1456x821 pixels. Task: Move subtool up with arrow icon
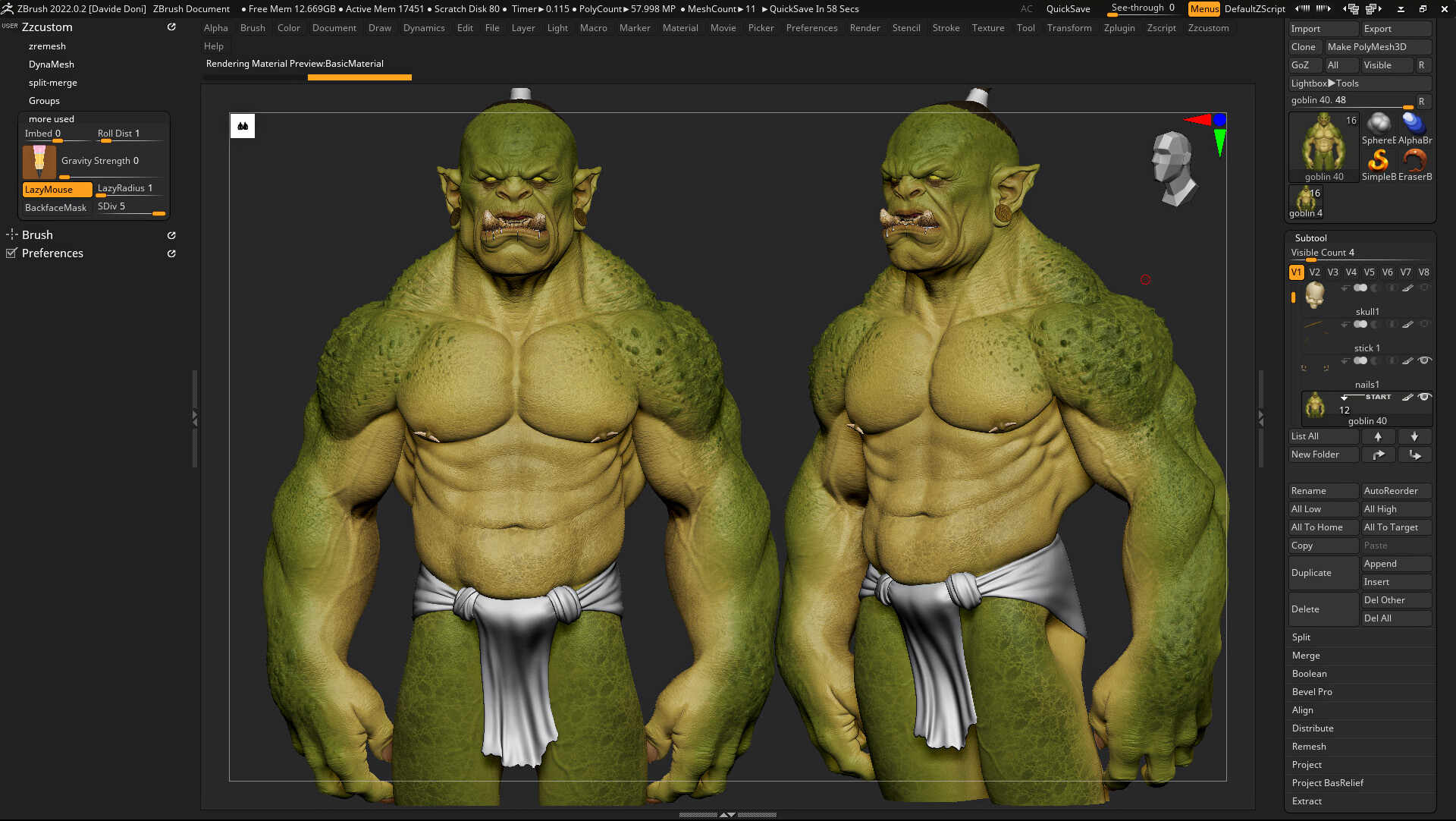pos(1378,436)
